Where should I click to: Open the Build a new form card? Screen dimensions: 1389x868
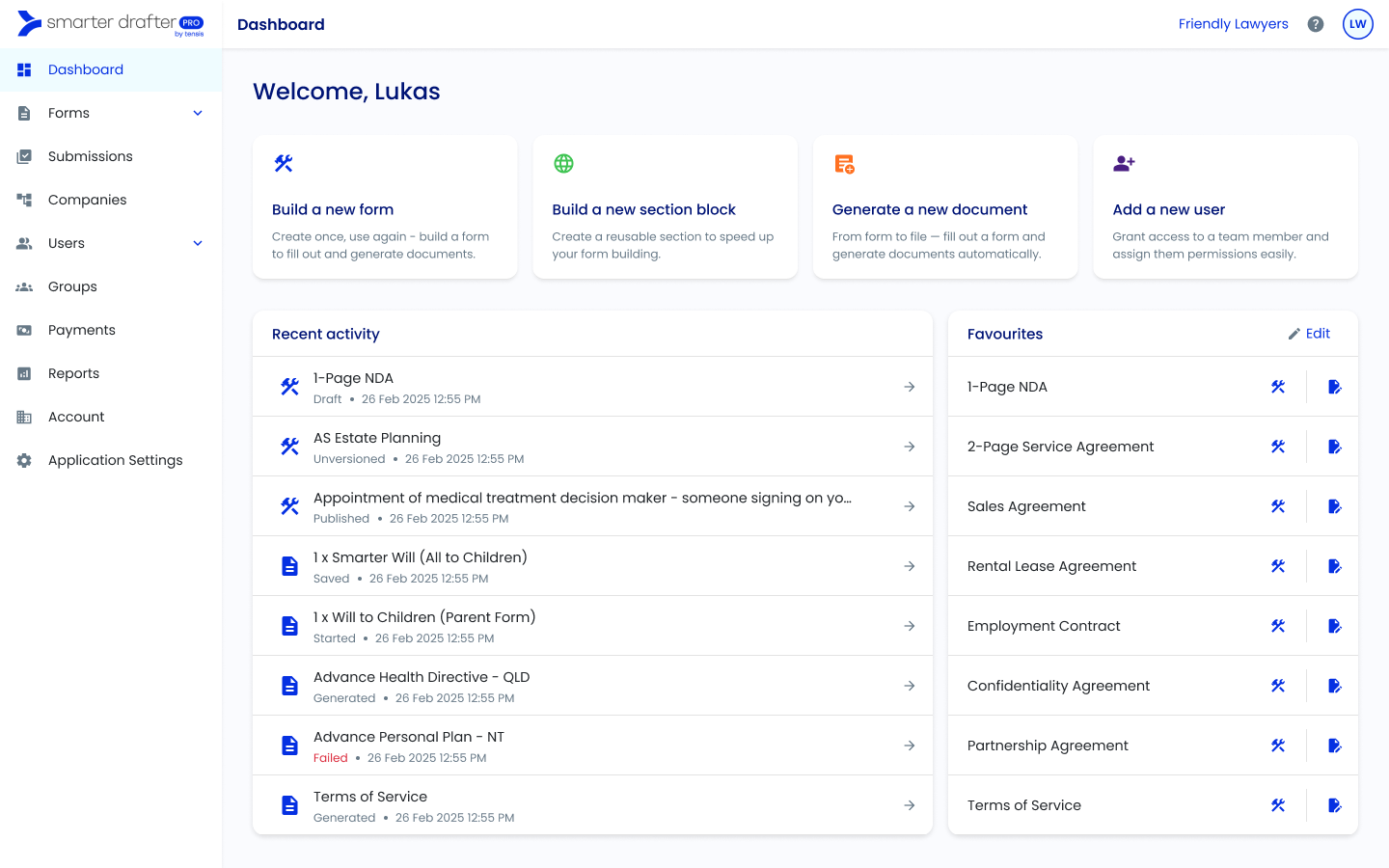point(385,207)
